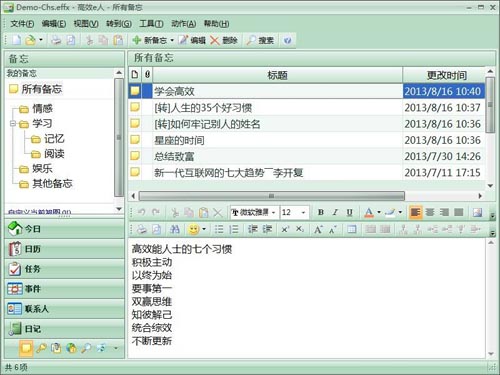Click the smiley emoticon icon
Screen dimensions: 500x375
point(193,229)
